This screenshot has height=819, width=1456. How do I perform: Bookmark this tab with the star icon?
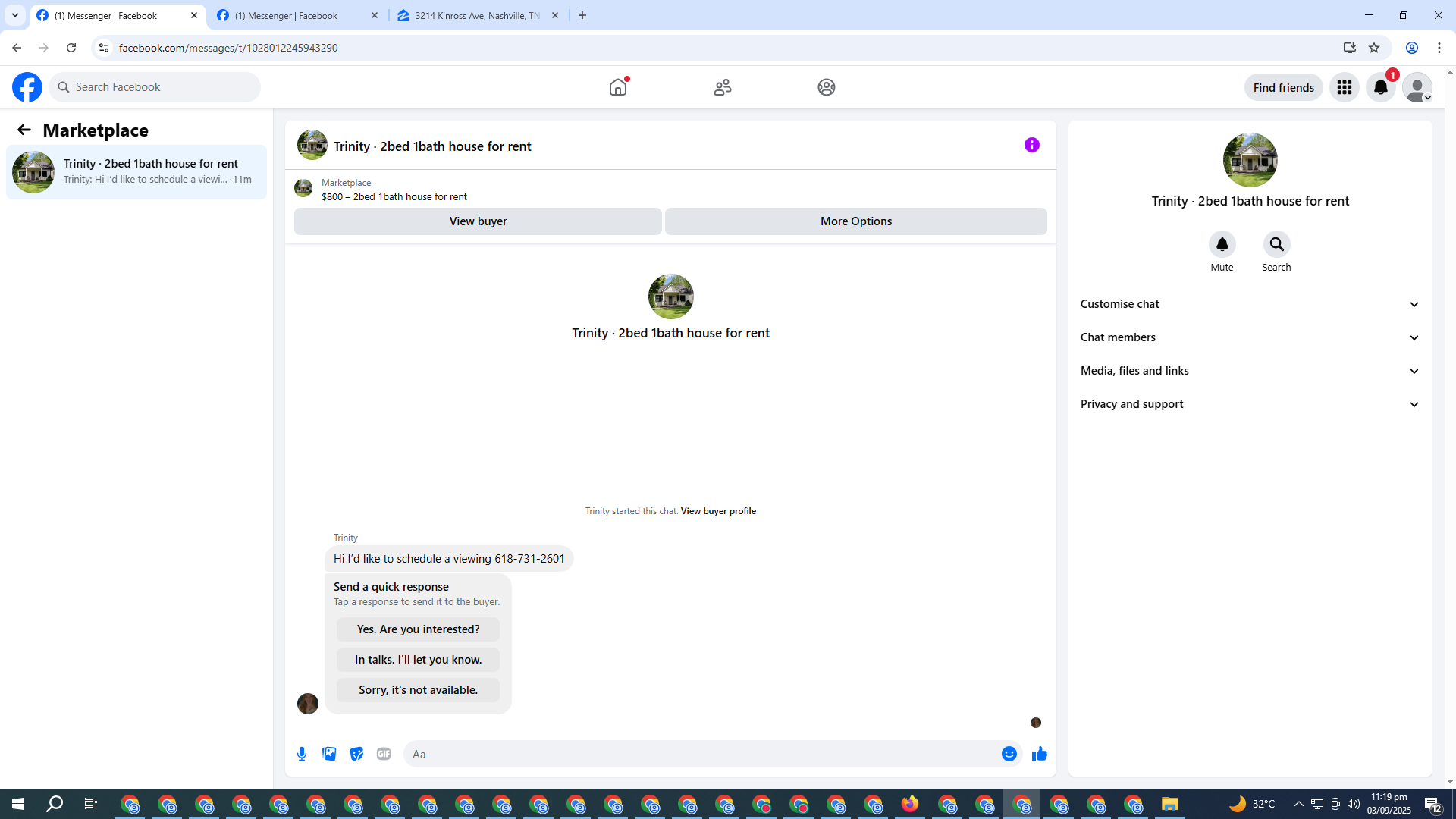[x=1374, y=48]
